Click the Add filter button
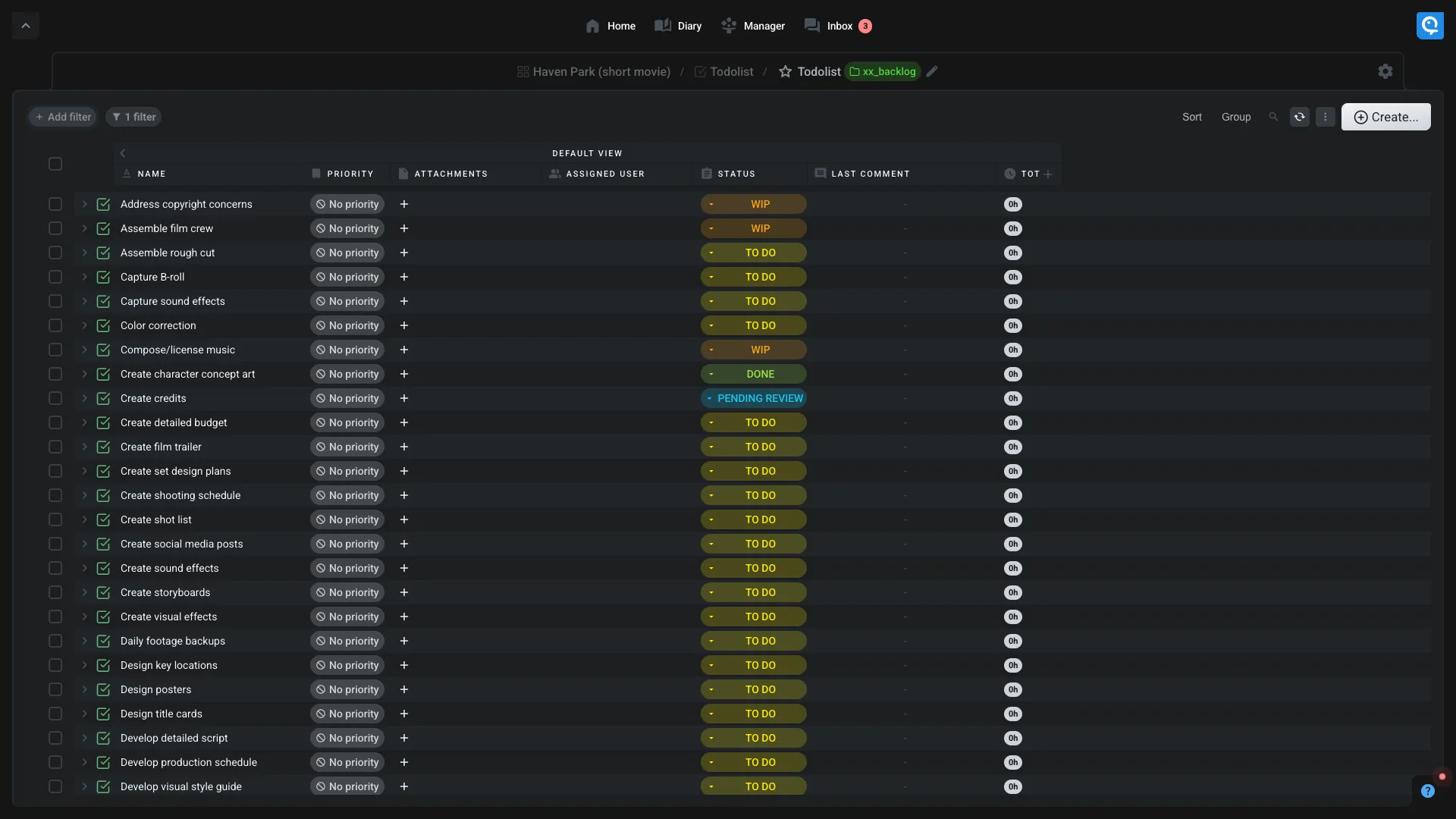 [x=63, y=117]
